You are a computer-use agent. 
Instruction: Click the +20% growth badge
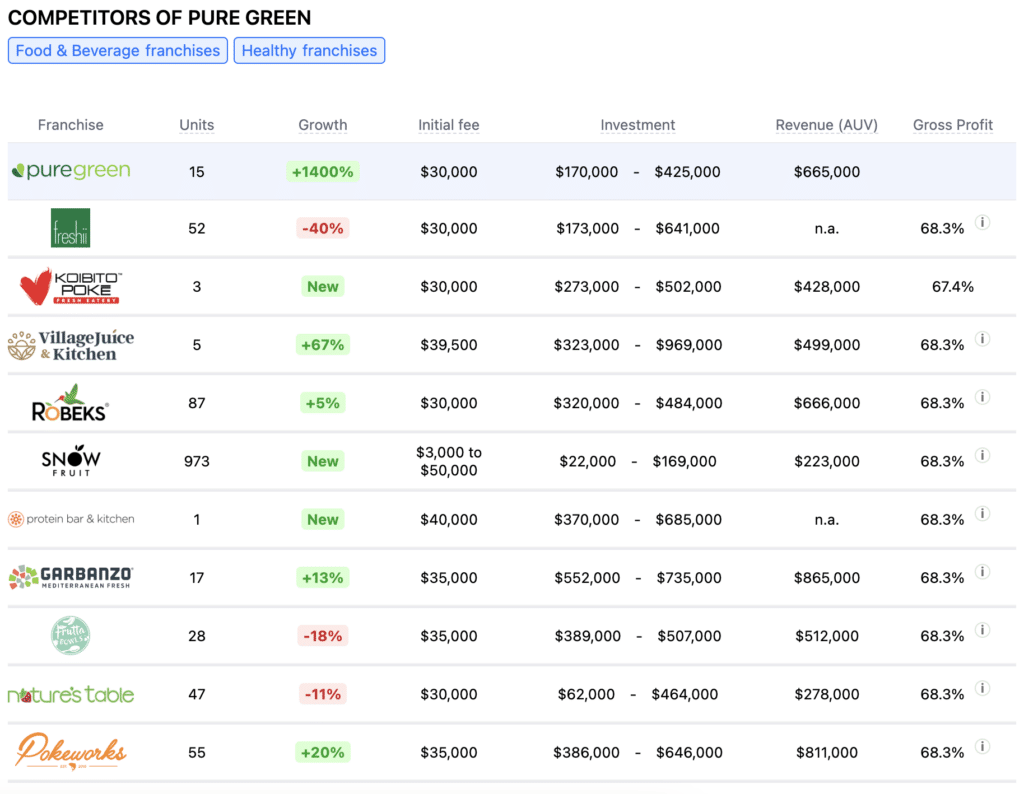[x=323, y=752]
